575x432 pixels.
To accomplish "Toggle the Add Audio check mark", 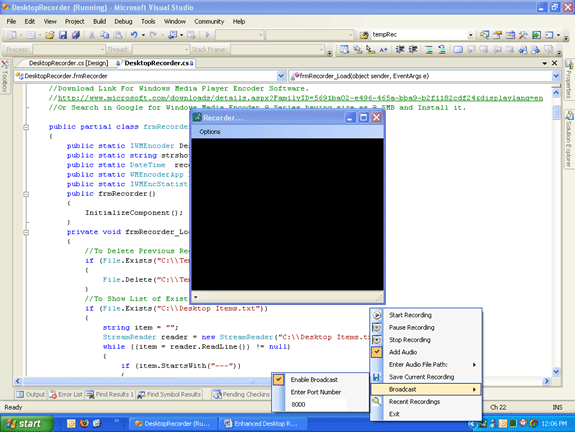I will 377,352.
